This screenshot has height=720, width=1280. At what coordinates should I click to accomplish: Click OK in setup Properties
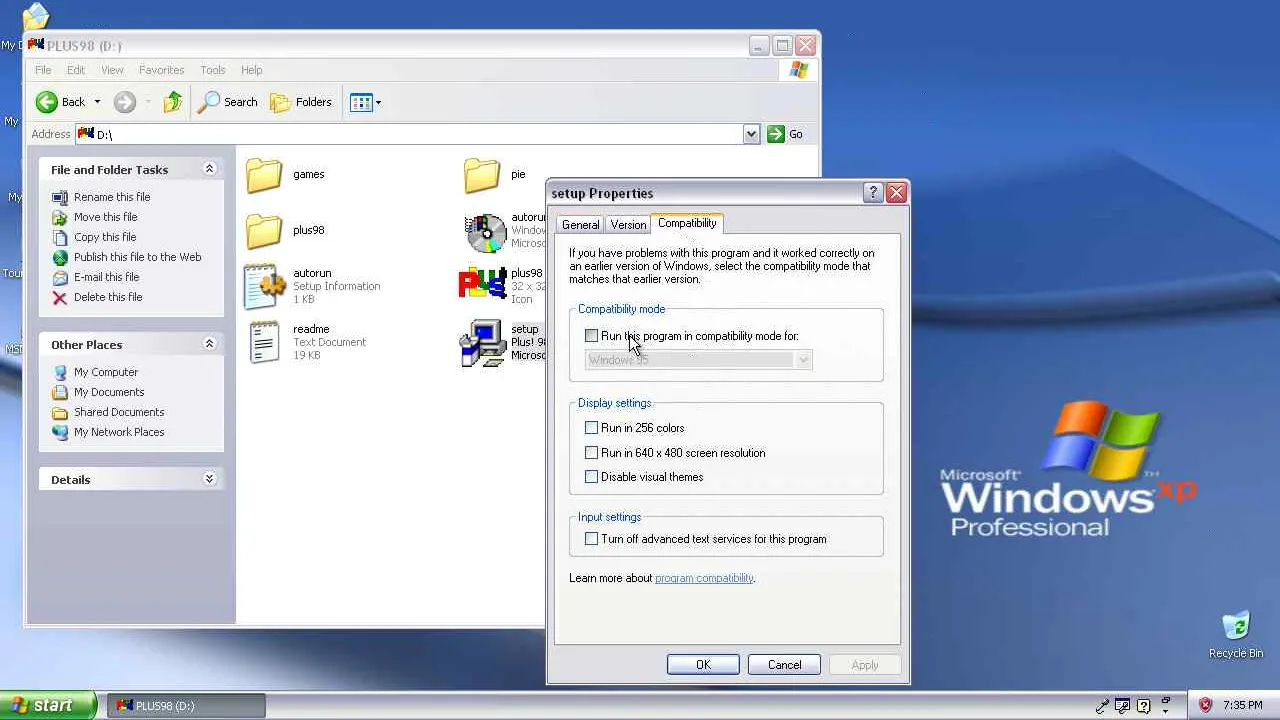(x=703, y=665)
